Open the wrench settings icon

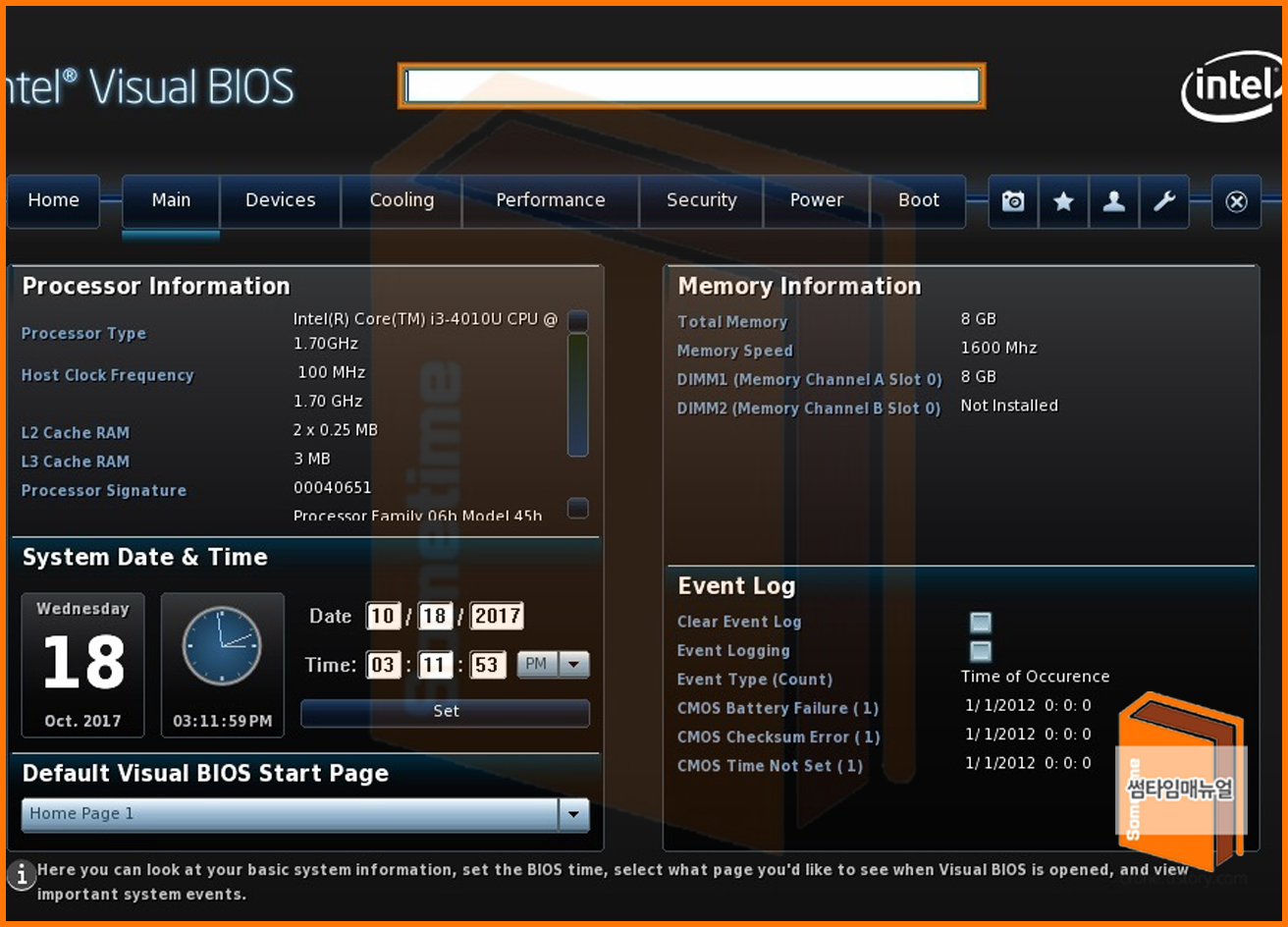tap(1163, 201)
